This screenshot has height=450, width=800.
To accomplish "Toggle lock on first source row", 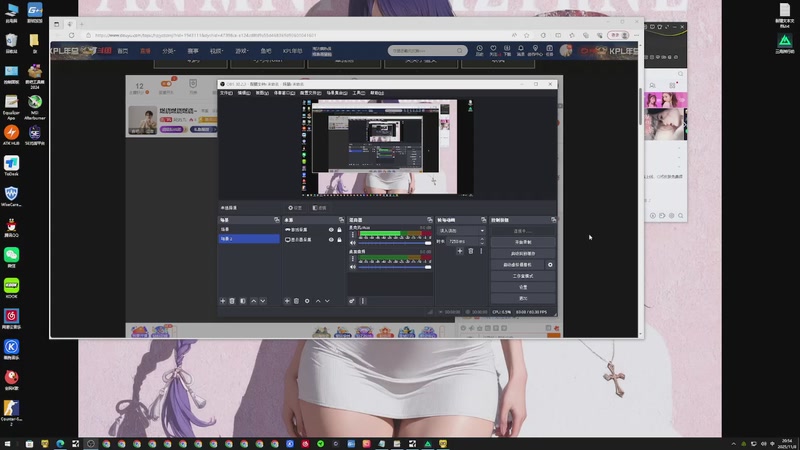I will 339,230.
